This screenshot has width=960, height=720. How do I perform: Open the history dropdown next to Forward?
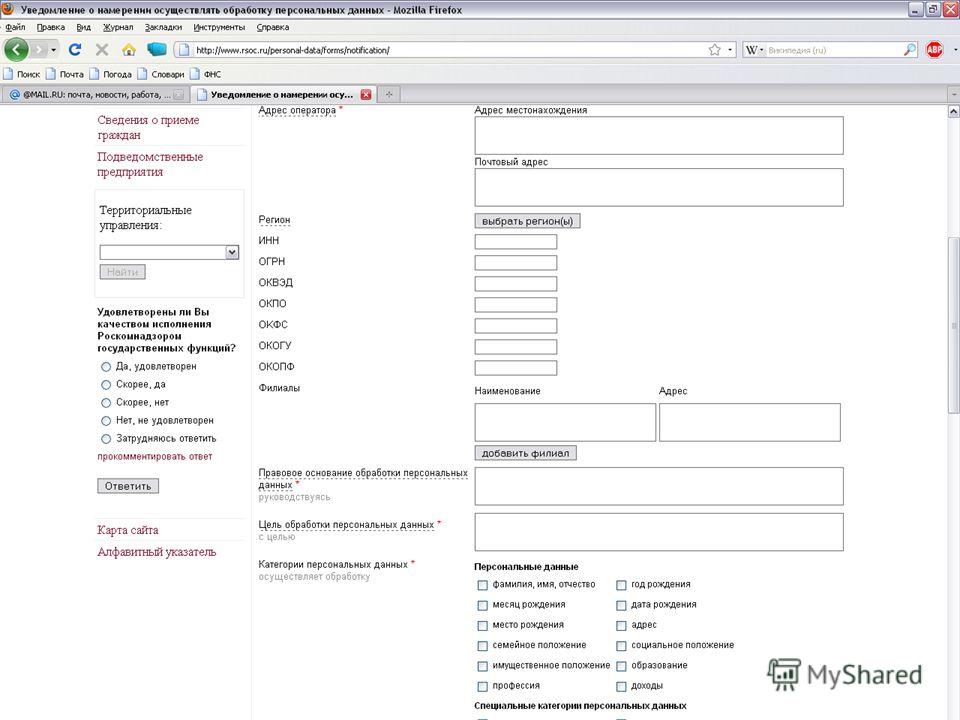(53, 50)
